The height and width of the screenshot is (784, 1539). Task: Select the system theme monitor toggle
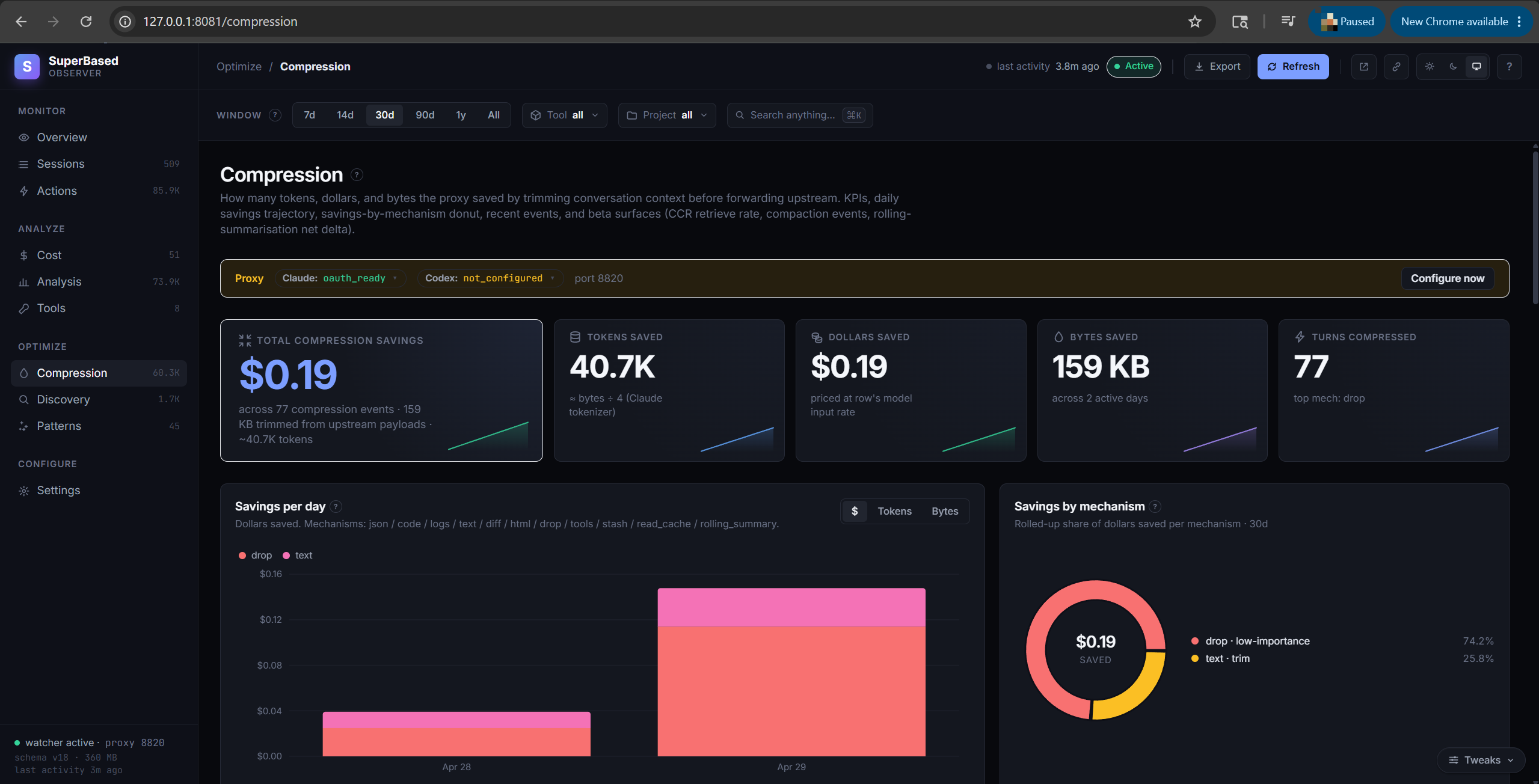(x=1476, y=67)
